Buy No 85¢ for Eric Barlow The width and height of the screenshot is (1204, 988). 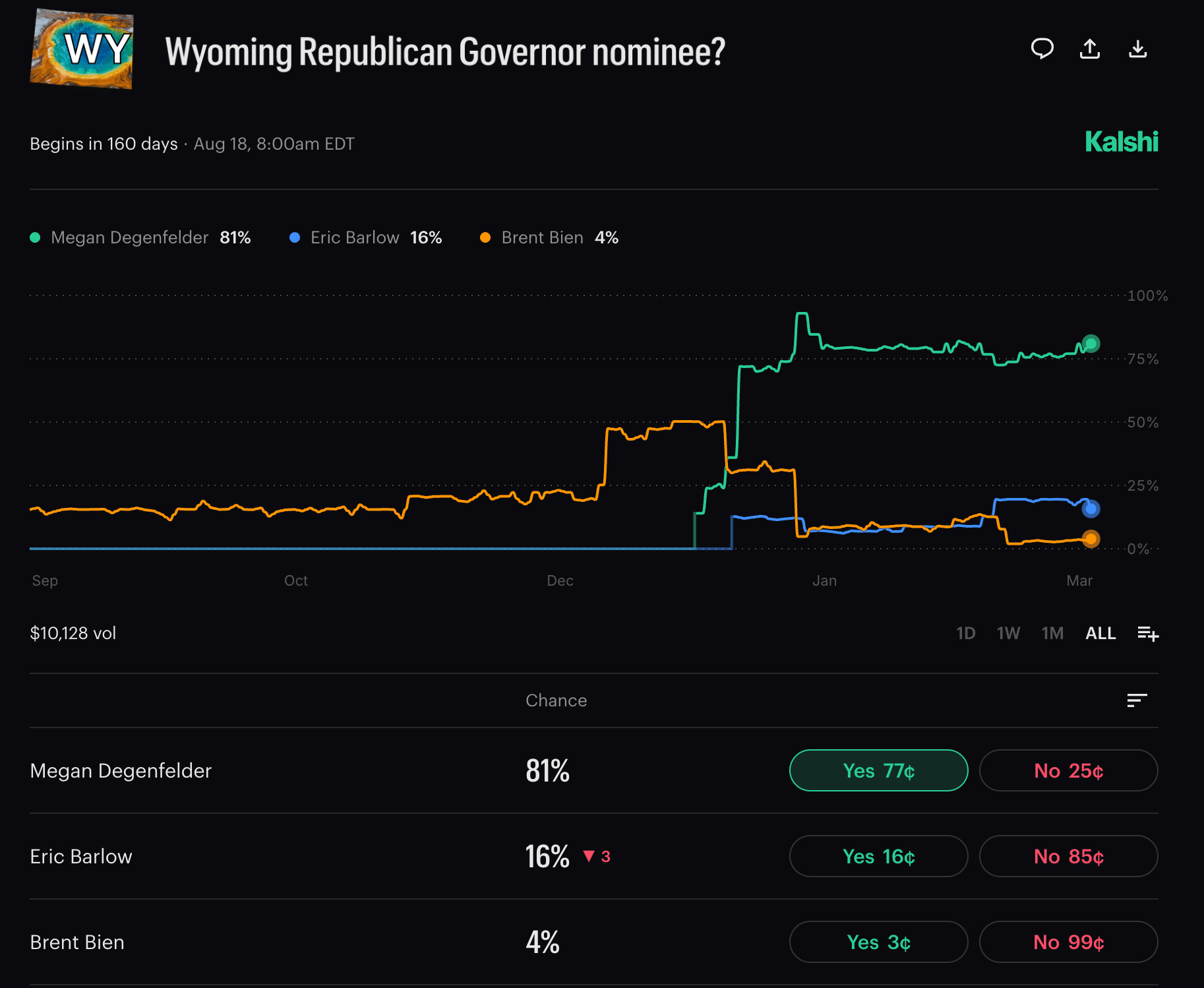coord(1068,856)
